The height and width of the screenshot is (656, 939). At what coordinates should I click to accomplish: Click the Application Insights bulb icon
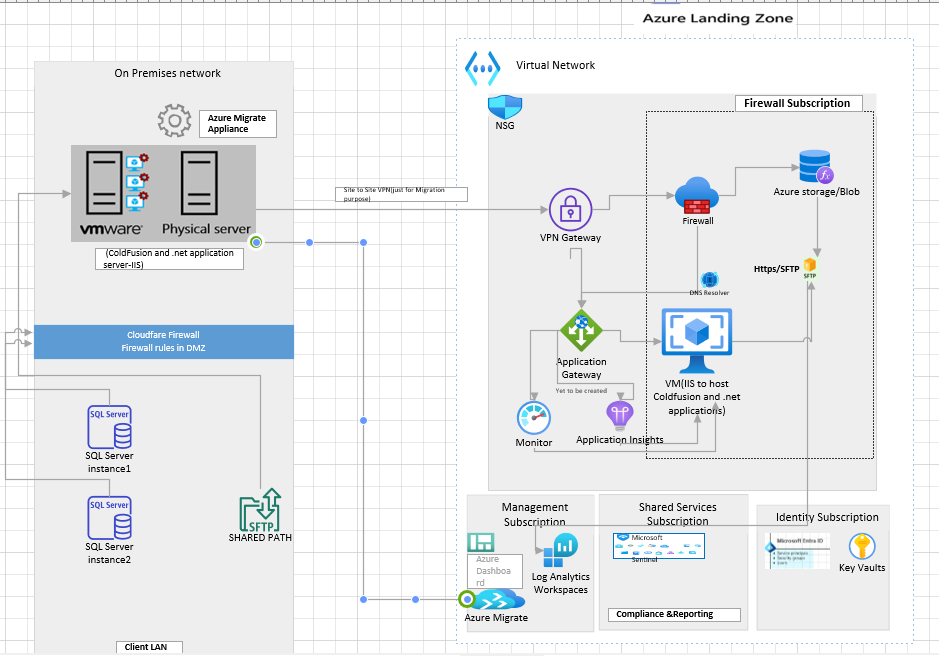(x=618, y=413)
